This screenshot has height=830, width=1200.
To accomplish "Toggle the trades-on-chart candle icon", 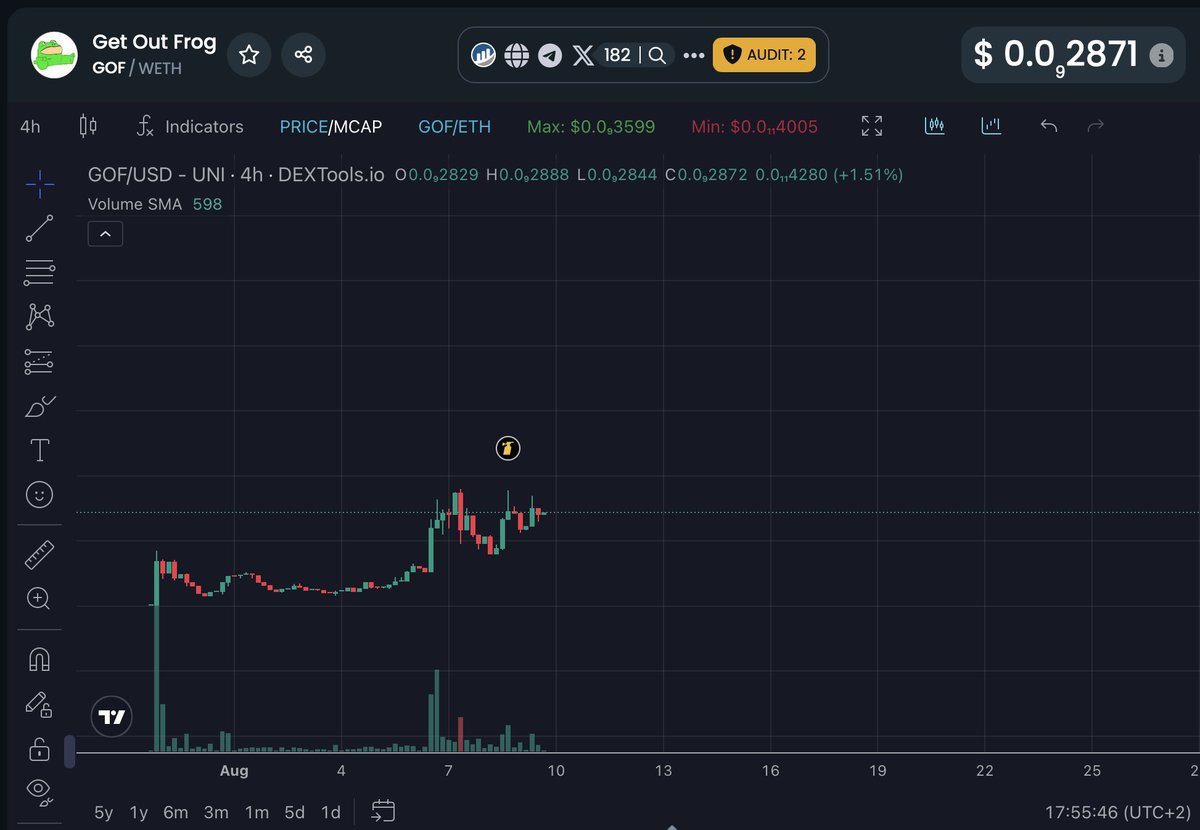I will pyautogui.click(x=935, y=126).
